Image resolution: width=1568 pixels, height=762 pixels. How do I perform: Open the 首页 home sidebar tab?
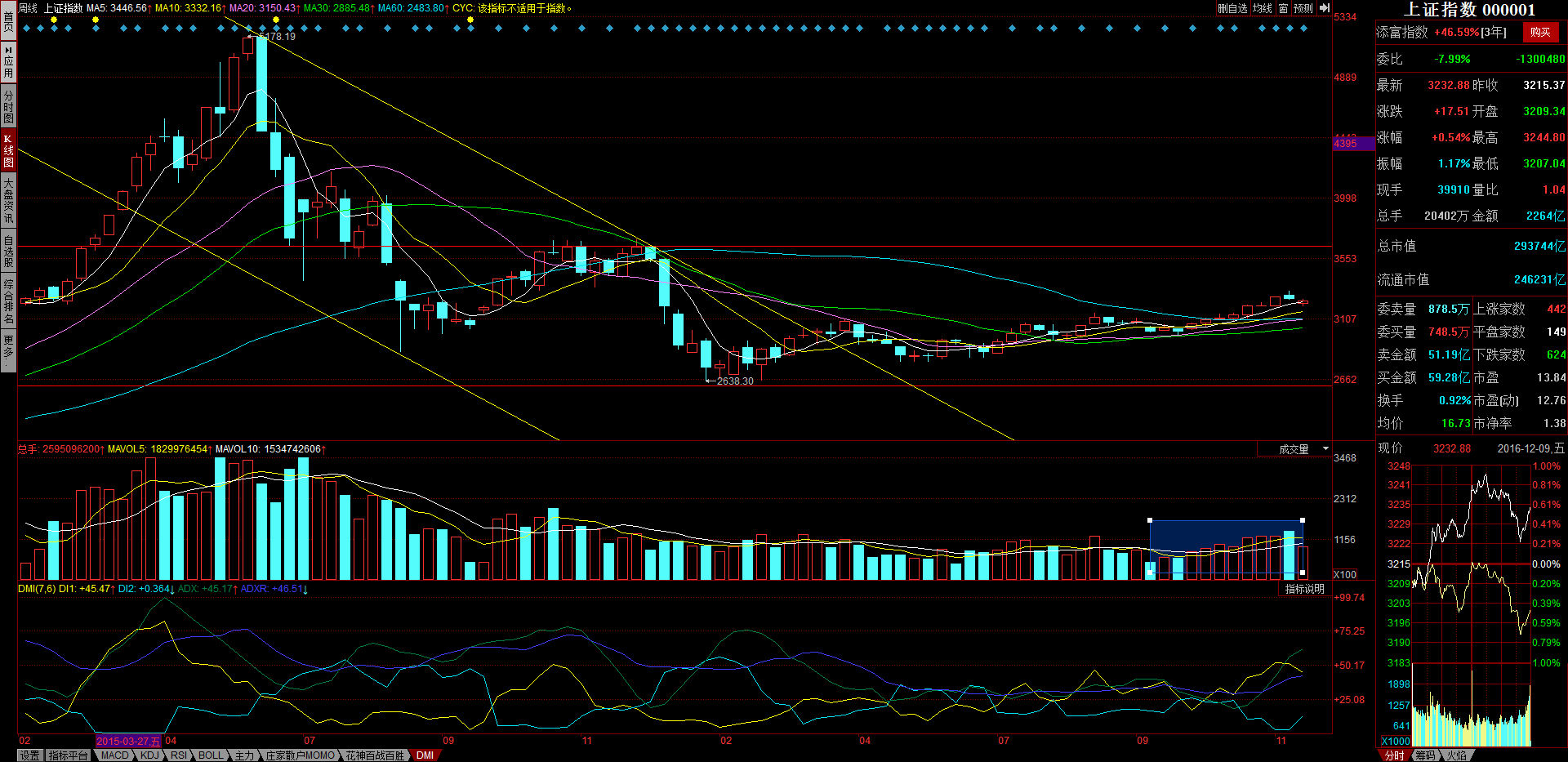(x=8, y=22)
